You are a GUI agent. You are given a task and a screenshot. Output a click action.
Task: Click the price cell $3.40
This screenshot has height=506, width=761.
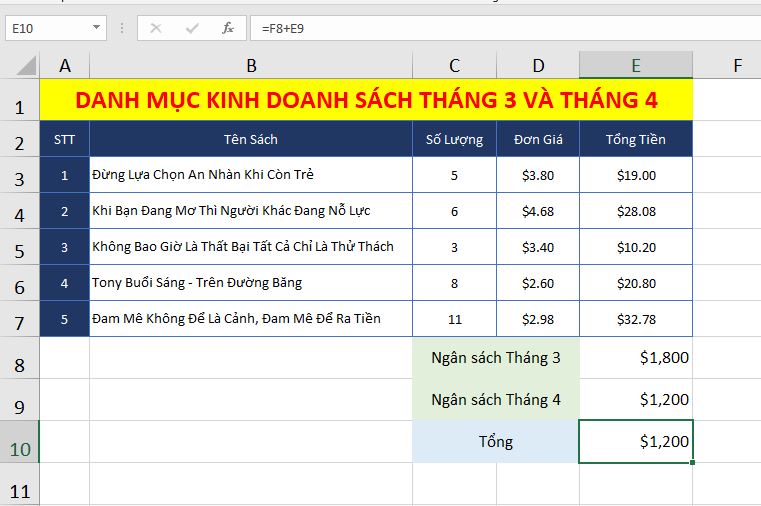click(538, 246)
